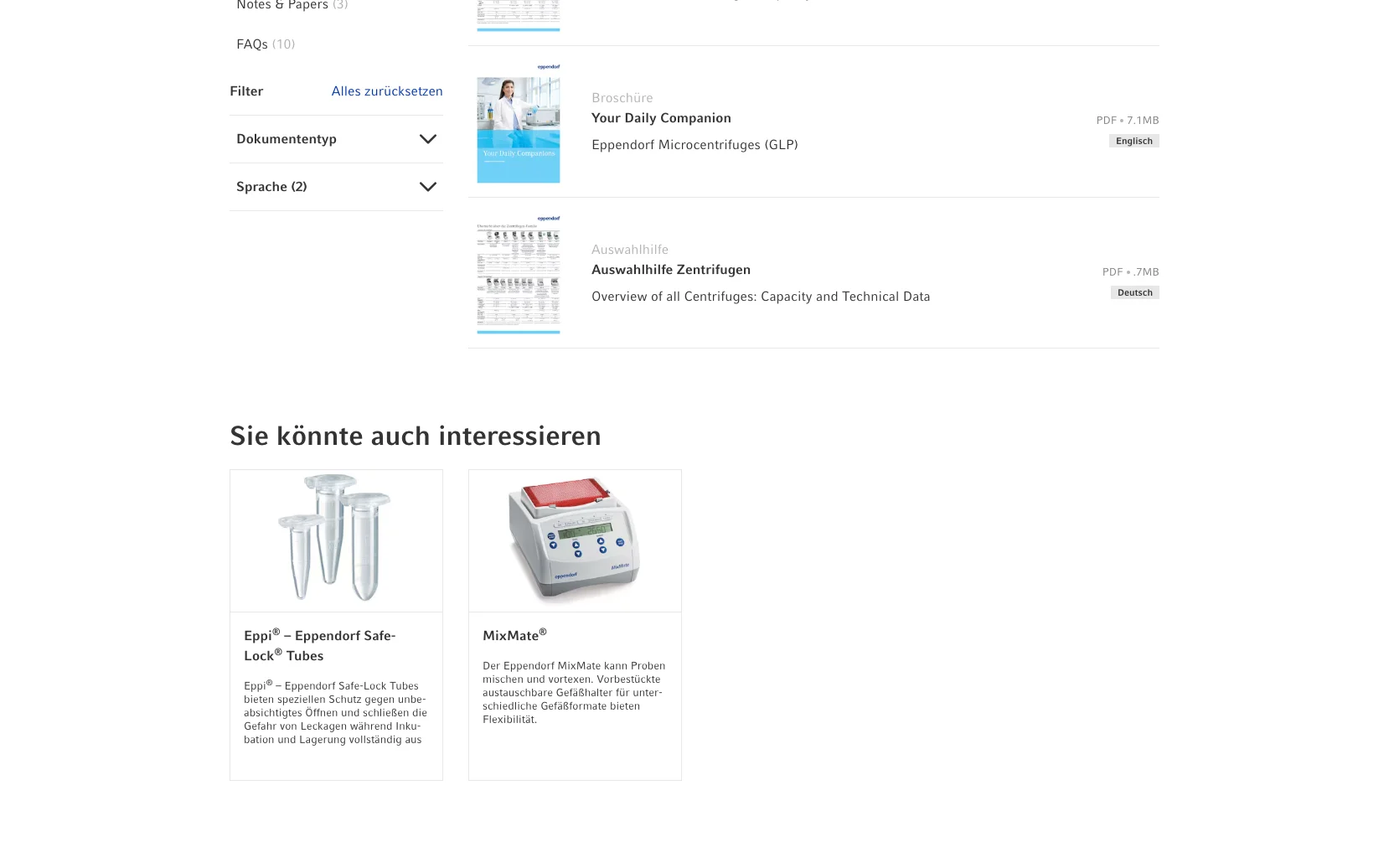Expand the Sprache (2) filter chevron
This screenshot has width=1389, height=868.
pos(427,187)
